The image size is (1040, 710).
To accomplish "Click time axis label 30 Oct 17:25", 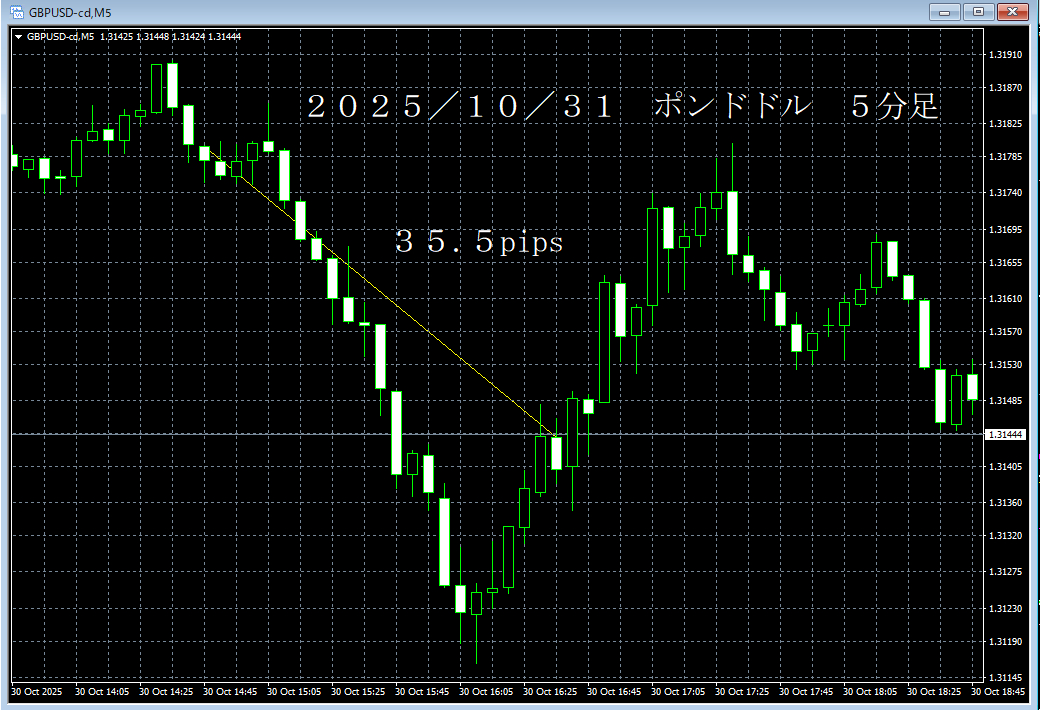I will [x=742, y=692].
